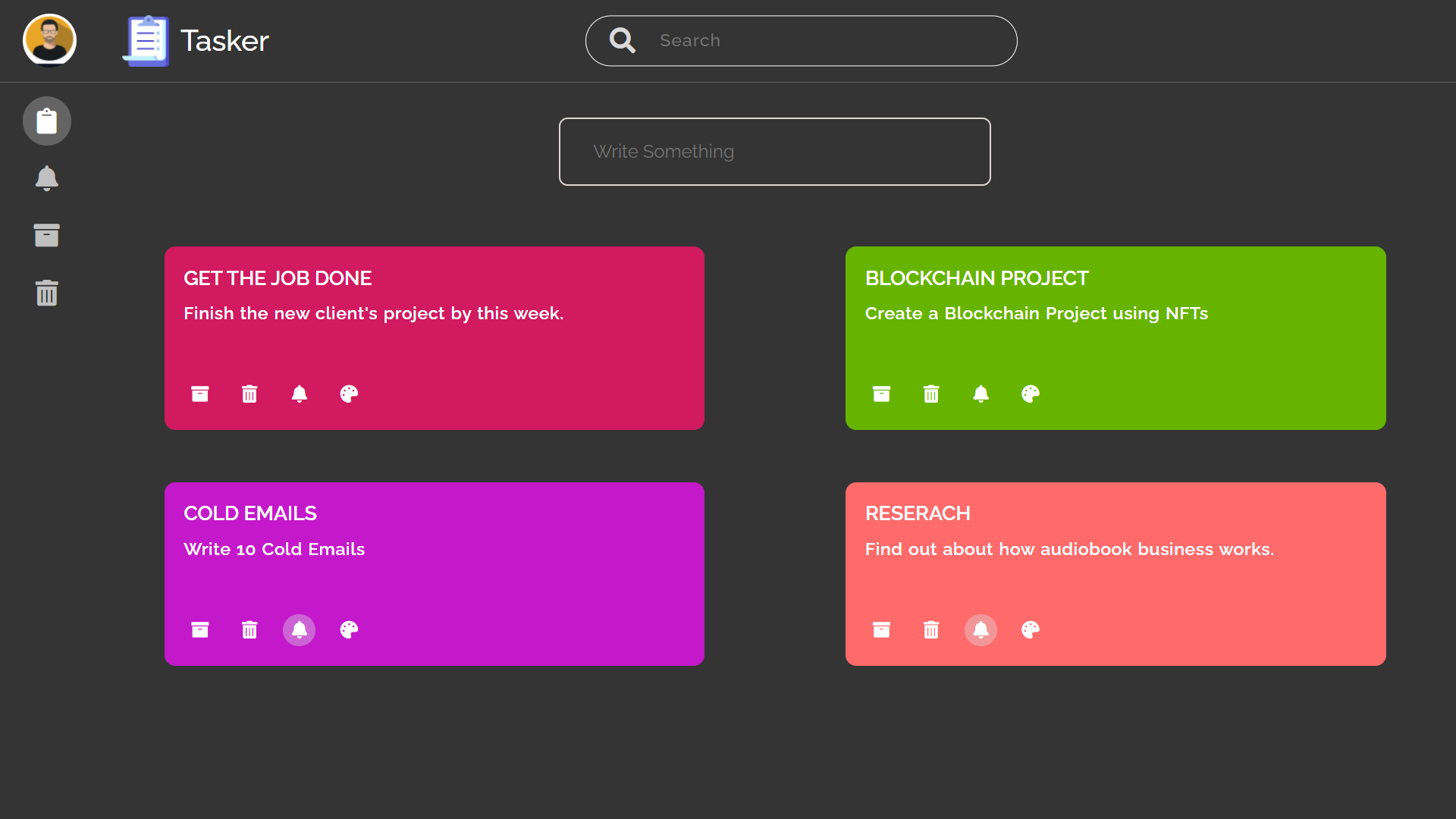Viewport: 1456px width, 819px height.
Task: Open Reminders bell in the sidebar
Action: 47,178
